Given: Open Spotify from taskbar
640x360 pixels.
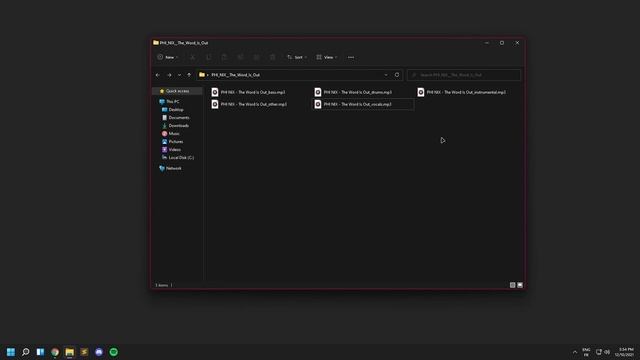Looking at the screenshot, I should 114,352.
